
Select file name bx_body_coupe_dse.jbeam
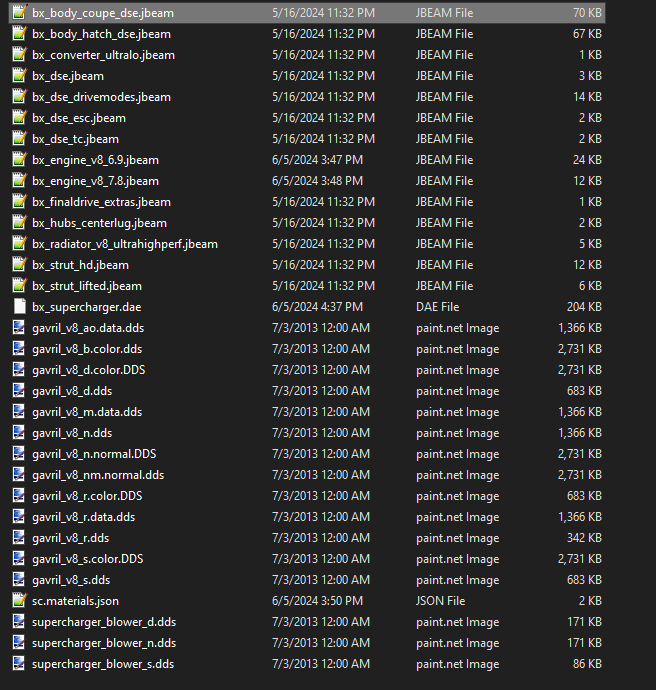pos(103,13)
